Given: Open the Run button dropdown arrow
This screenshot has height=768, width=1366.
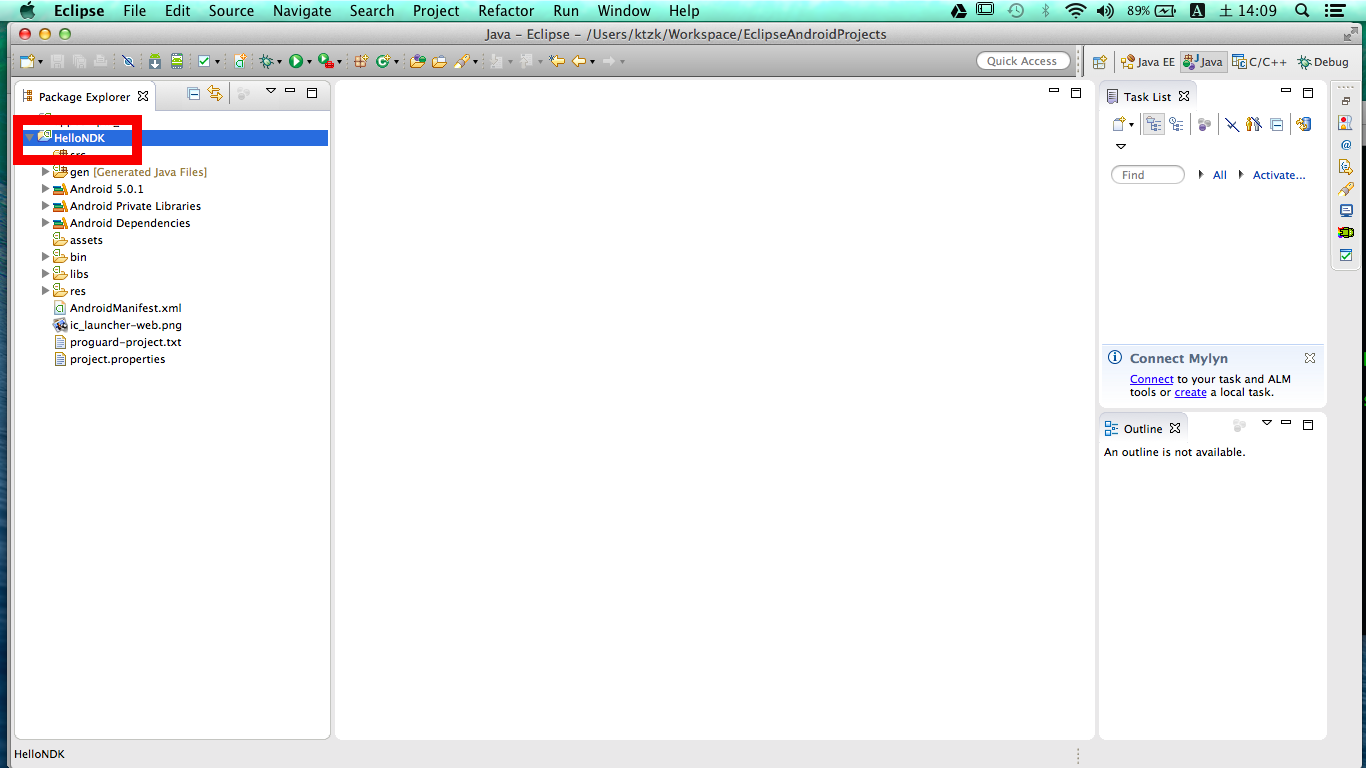Looking at the screenshot, I should coord(309,62).
